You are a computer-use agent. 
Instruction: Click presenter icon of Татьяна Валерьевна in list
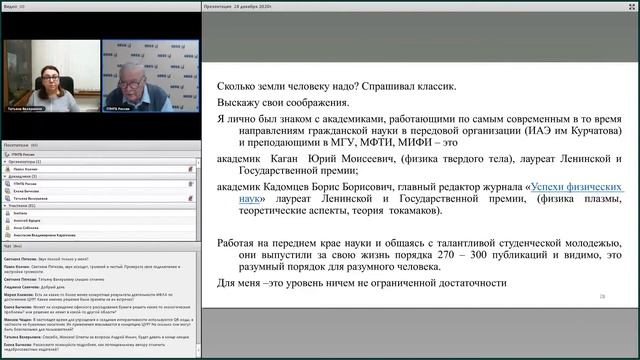click(7, 198)
